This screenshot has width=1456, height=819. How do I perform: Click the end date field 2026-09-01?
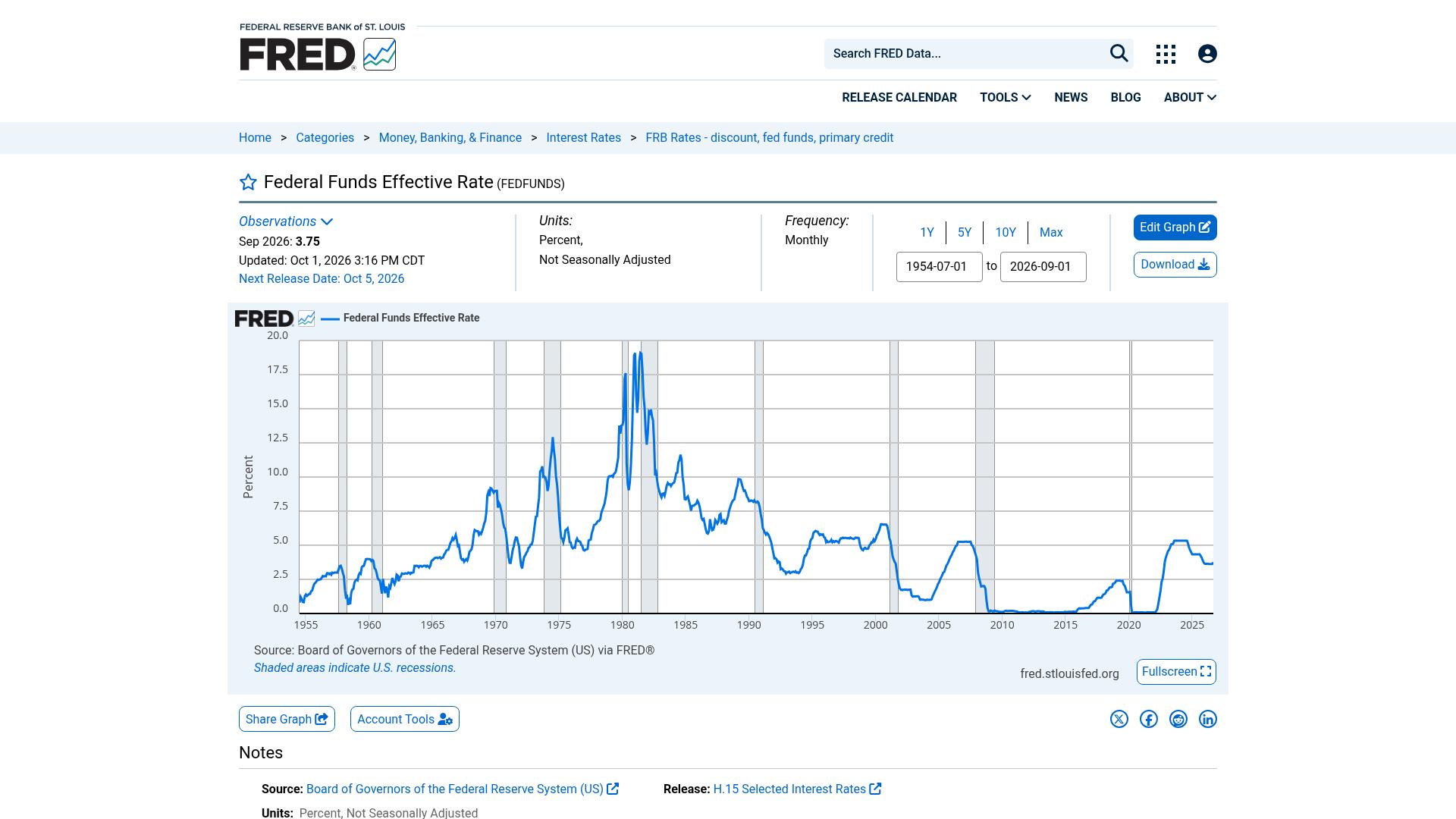tap(1043, 267)
